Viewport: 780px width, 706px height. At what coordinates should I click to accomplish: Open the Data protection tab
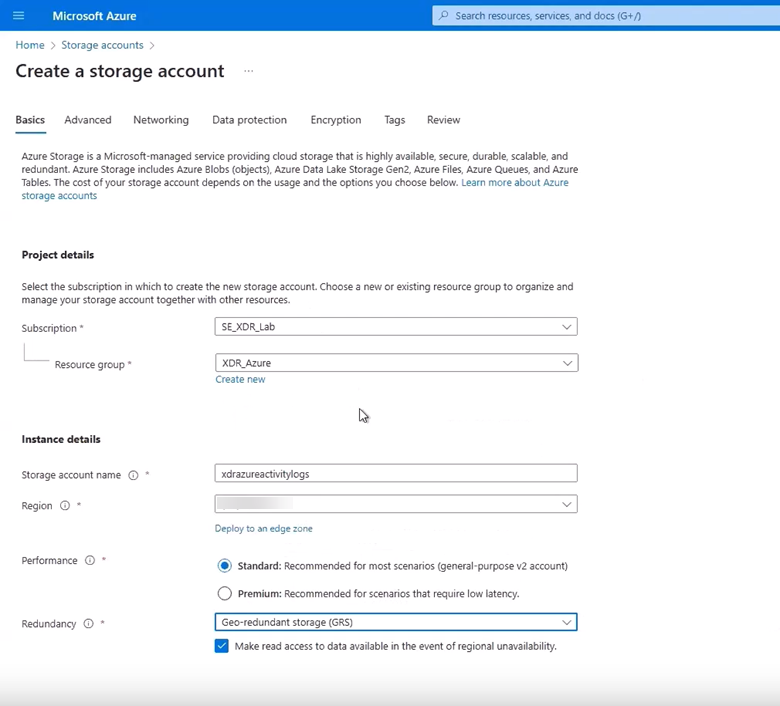click(249, 120)
